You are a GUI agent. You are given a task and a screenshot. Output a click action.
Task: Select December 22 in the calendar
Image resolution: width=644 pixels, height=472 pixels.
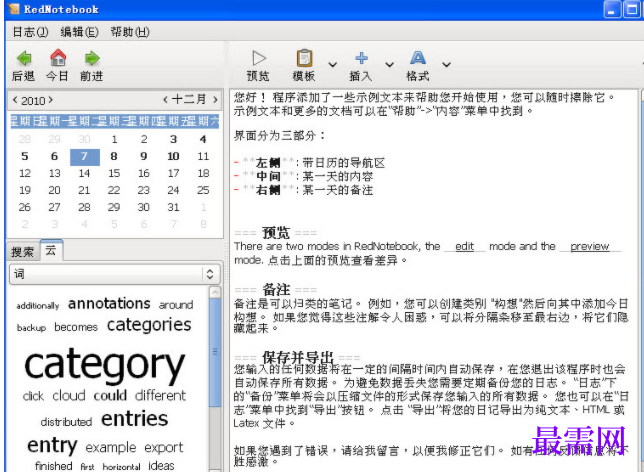point(114,190)
